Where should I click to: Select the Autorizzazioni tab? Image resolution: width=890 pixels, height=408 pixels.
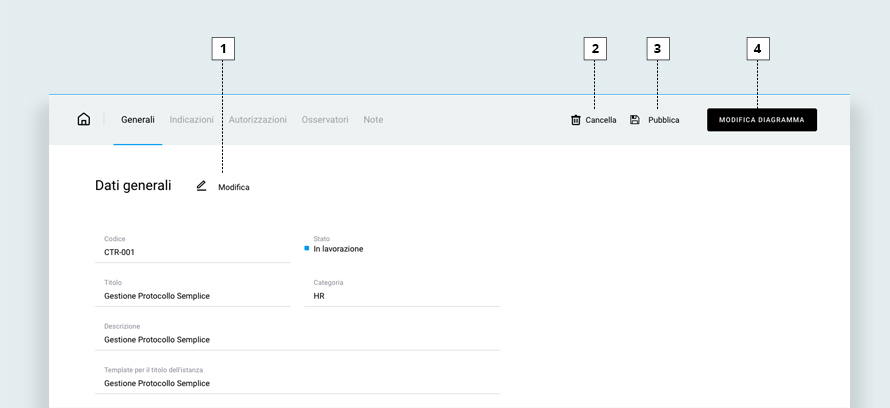coord(258,120)
